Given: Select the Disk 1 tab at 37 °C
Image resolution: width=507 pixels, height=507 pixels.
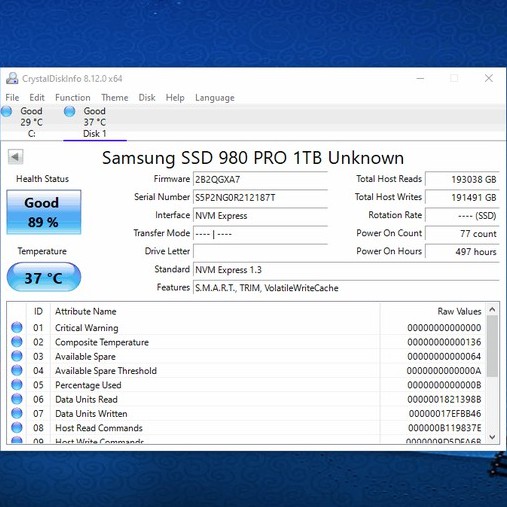Looking at the screenshot, I should [95, 122].
